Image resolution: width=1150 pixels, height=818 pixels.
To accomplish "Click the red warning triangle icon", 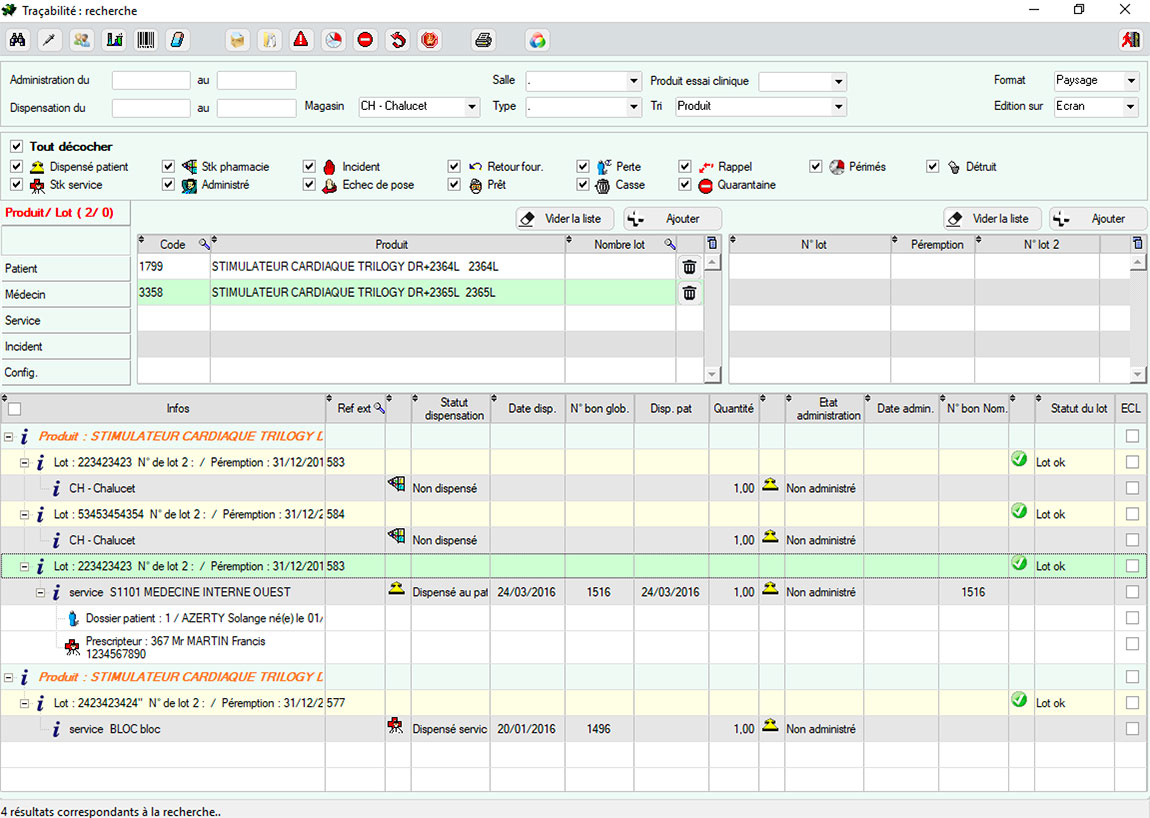I will coord(301,40).
